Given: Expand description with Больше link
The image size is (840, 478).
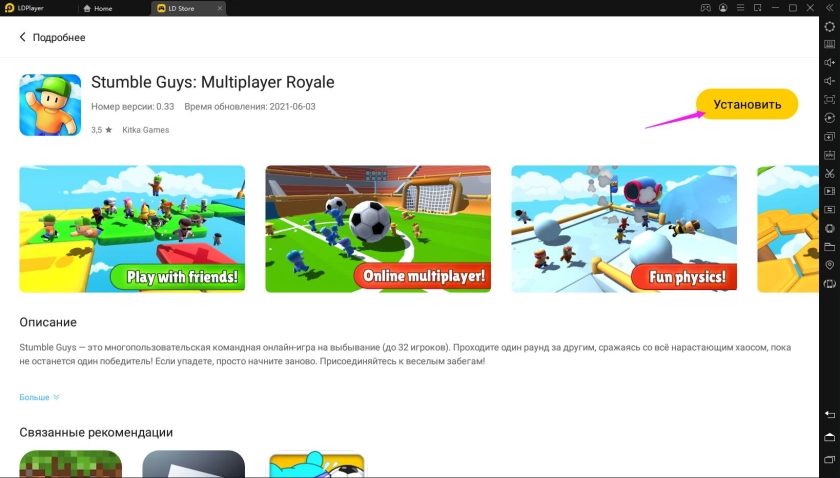Looking at the screenshot, I should [39, 397].
